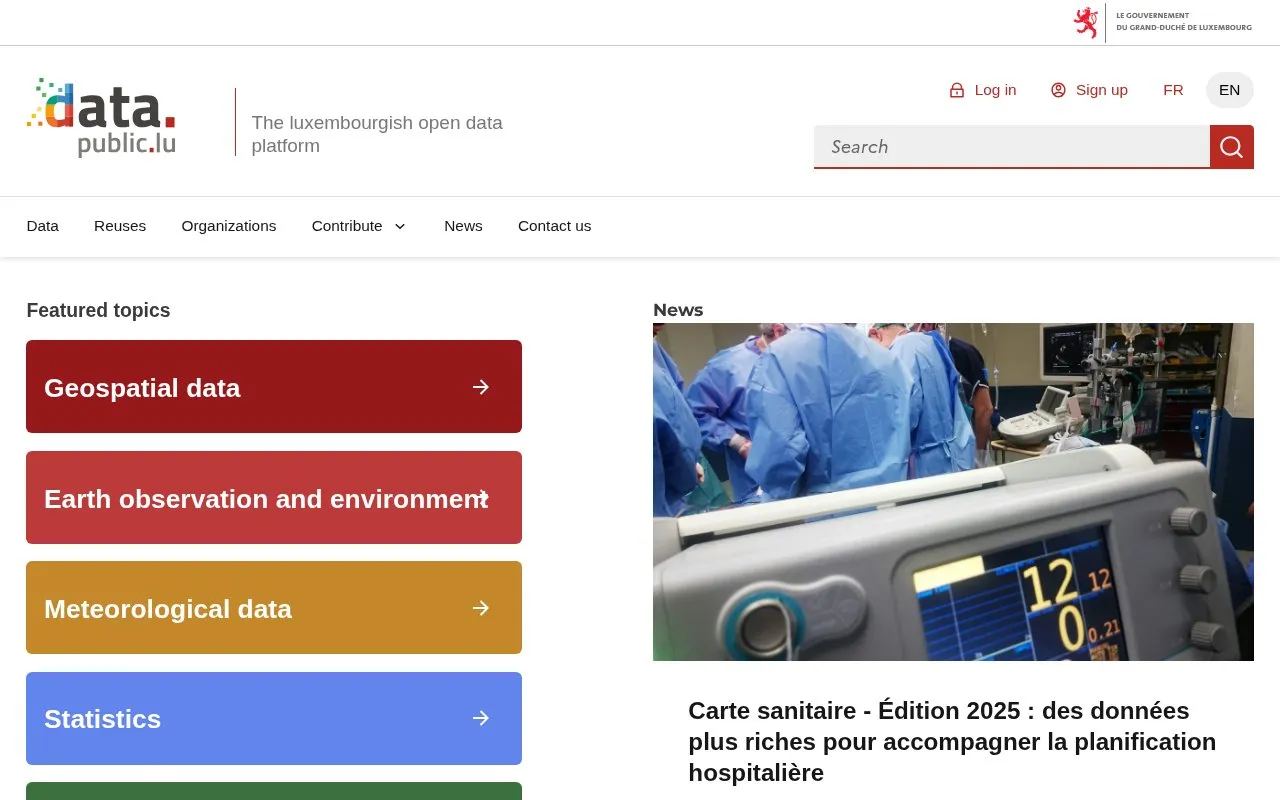
Task: Select the EN language option
Action: point(1229,90)
